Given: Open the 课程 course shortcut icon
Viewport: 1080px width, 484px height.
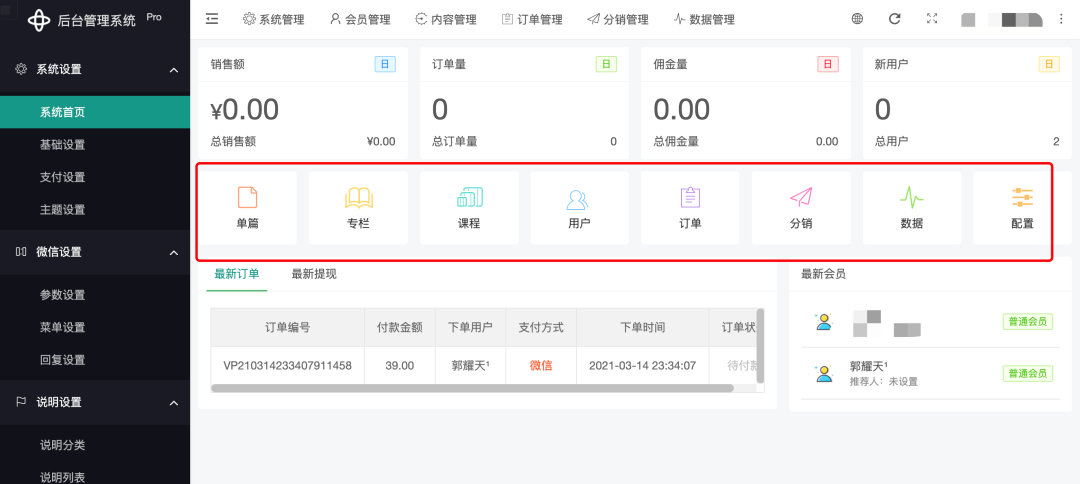Looking at the screenshot, I should pos(469,198).
